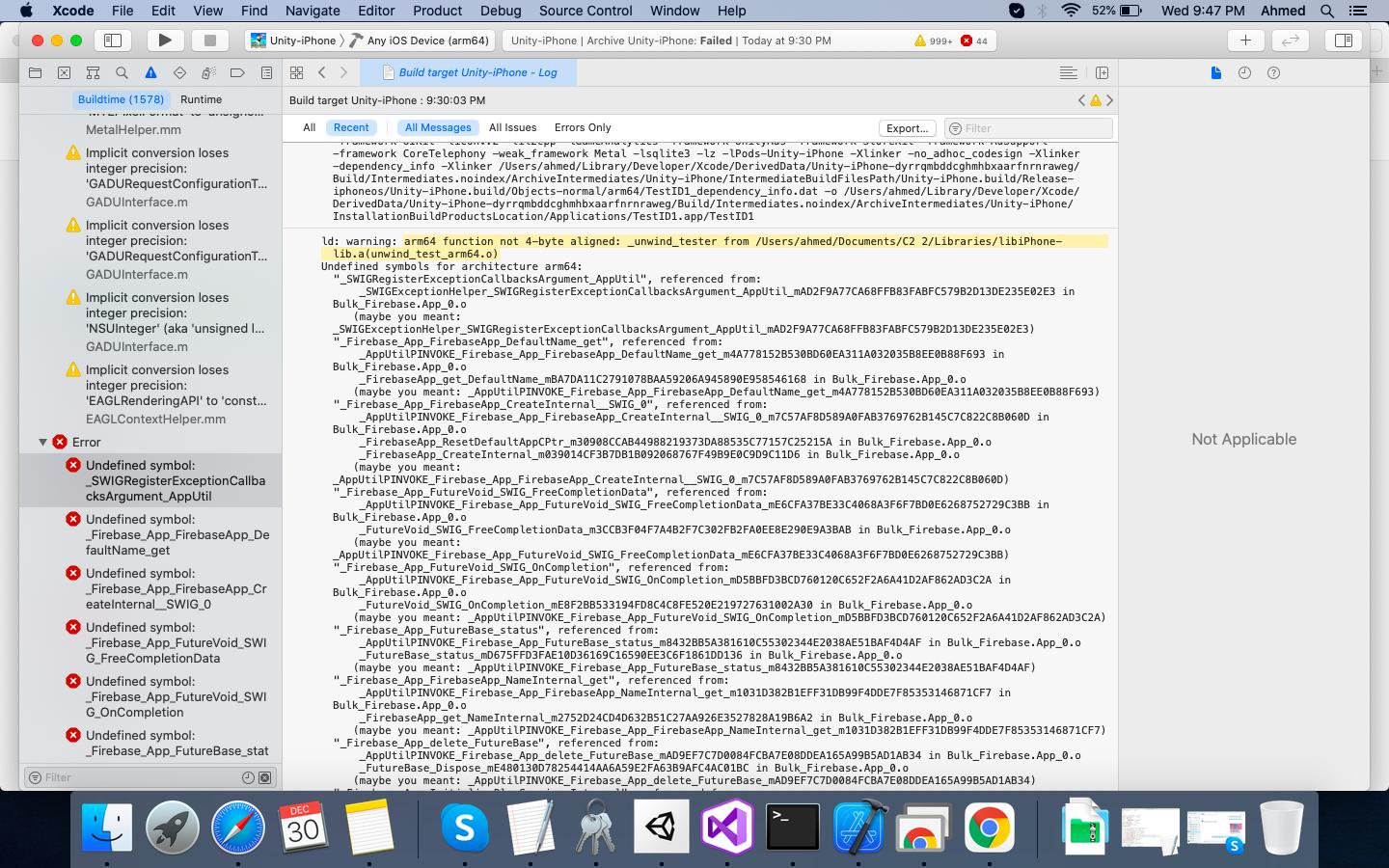1389x868 pixels.
Task: Open the editor options lines icon
Action: pos(1068,72)
